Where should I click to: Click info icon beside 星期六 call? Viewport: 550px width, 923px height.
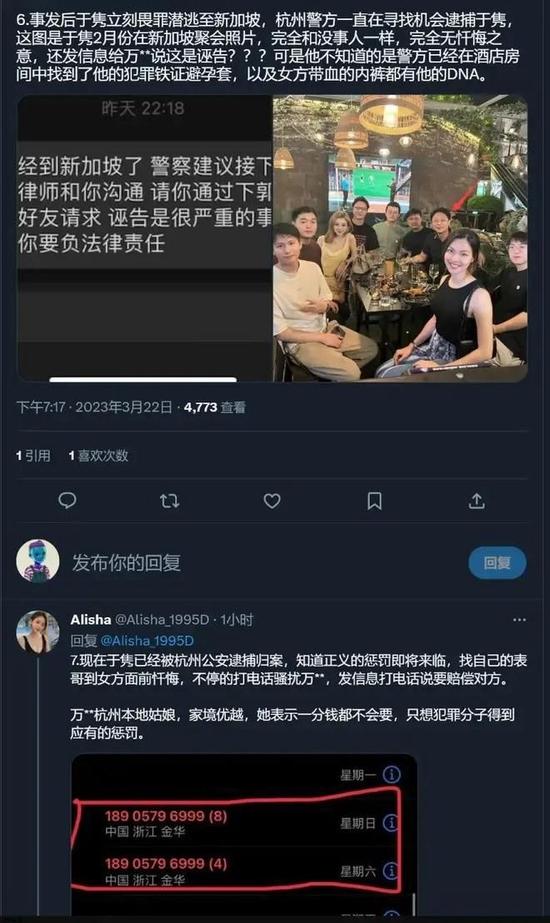(x=391, y=870)
